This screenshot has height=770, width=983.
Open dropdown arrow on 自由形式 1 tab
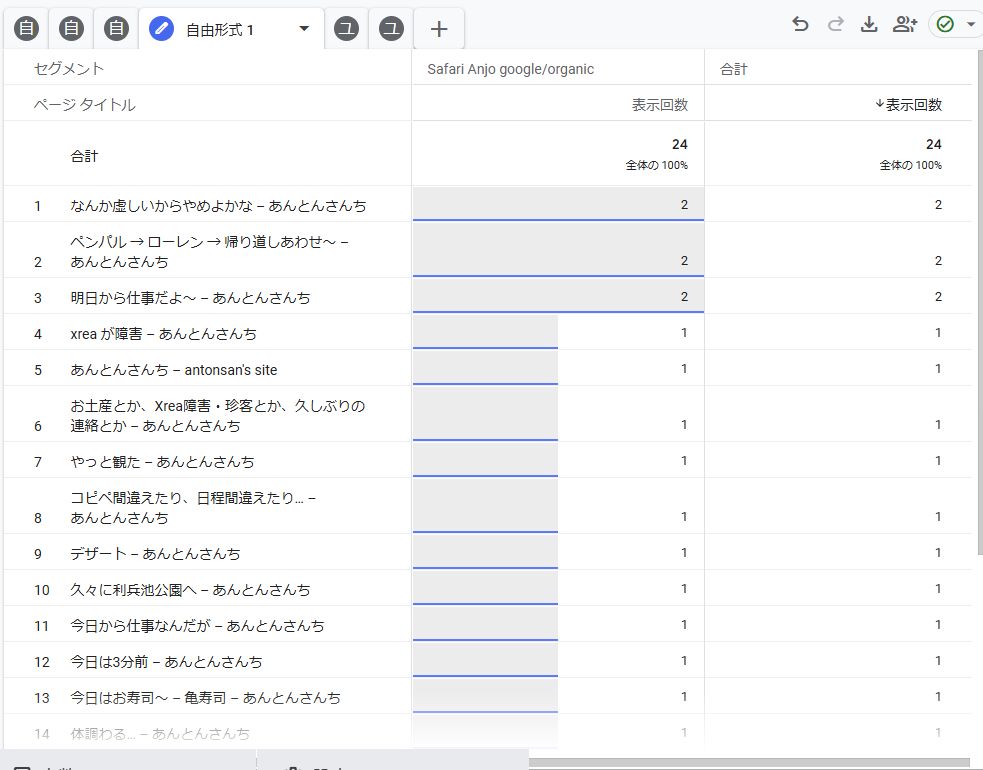[304, 29]
